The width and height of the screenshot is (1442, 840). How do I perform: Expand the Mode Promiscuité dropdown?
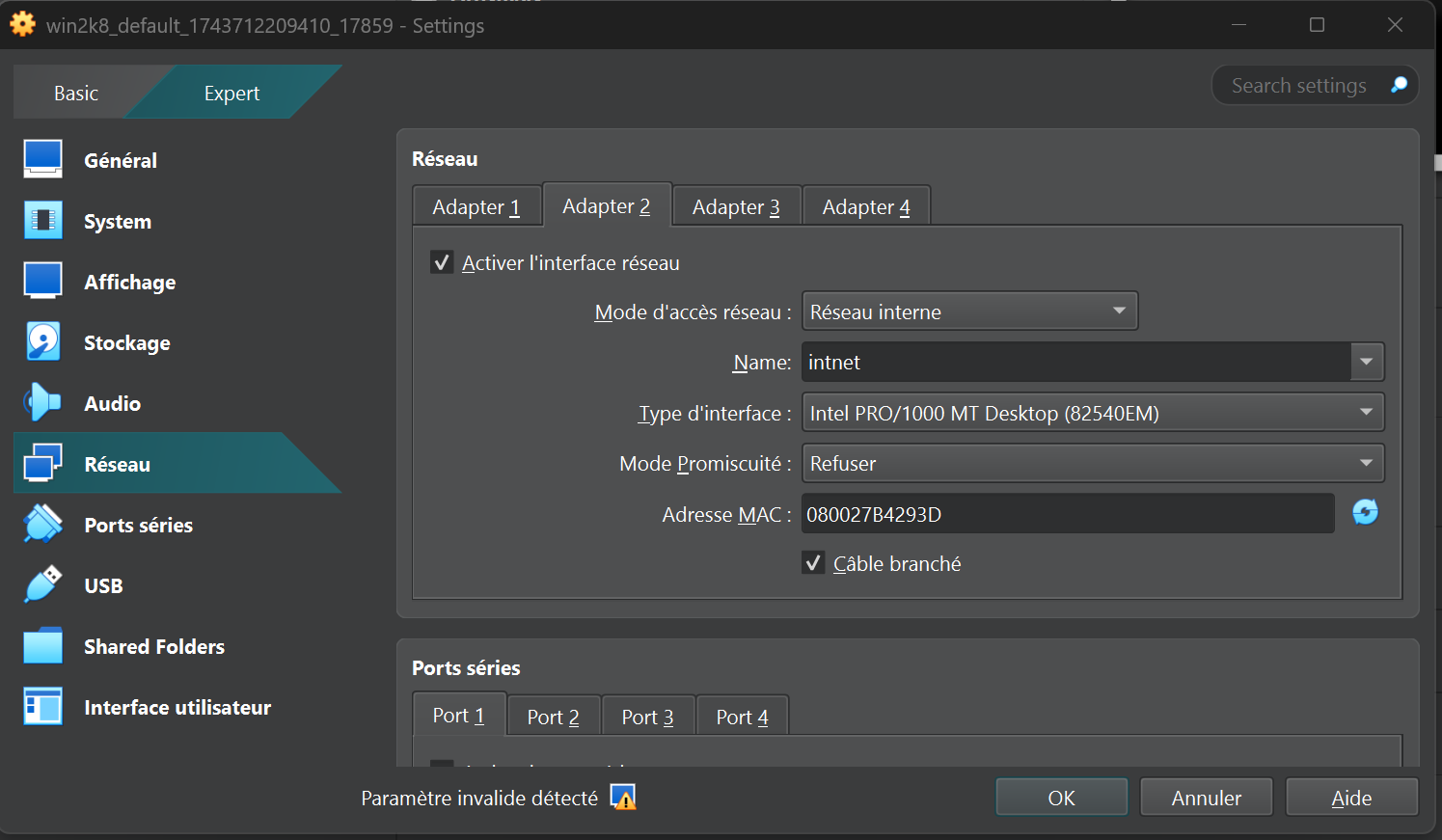(1092, 464)
